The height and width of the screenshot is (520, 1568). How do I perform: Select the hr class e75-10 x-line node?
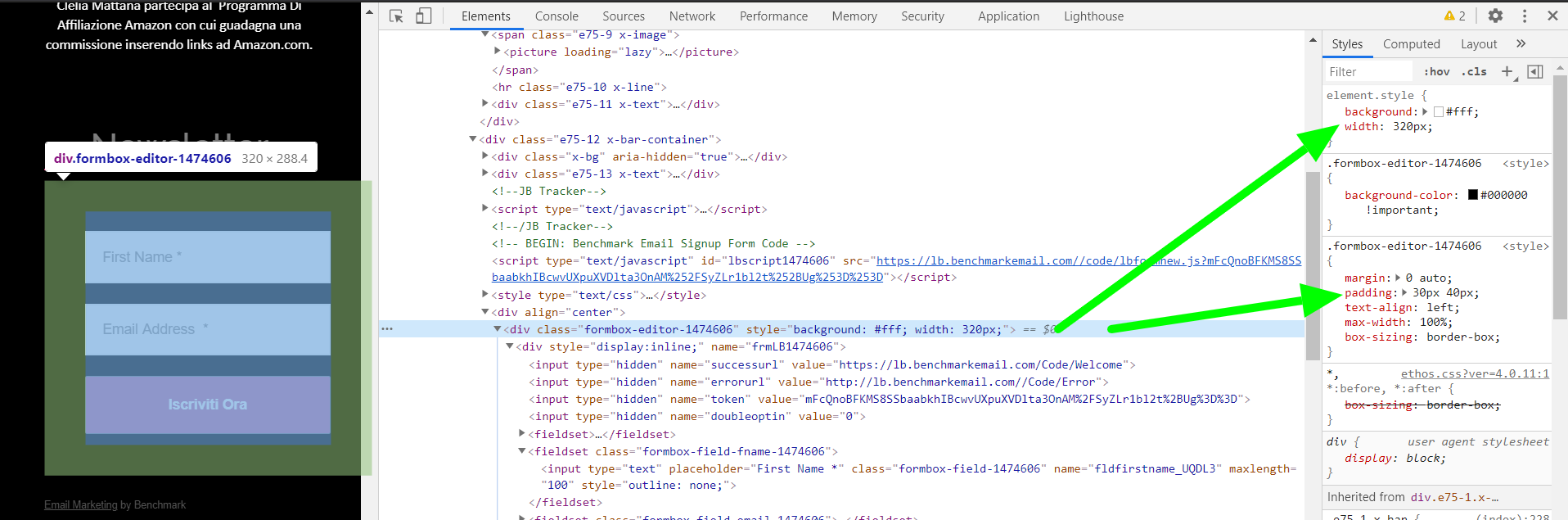[579, 87]
